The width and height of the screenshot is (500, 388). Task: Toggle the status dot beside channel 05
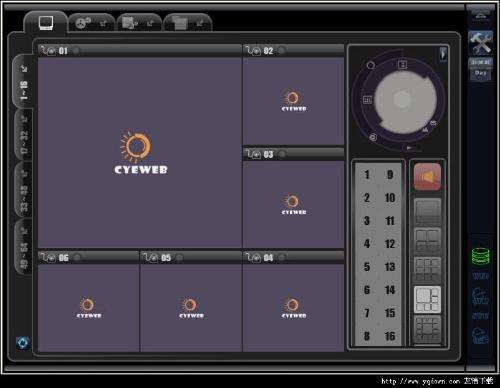179,257
